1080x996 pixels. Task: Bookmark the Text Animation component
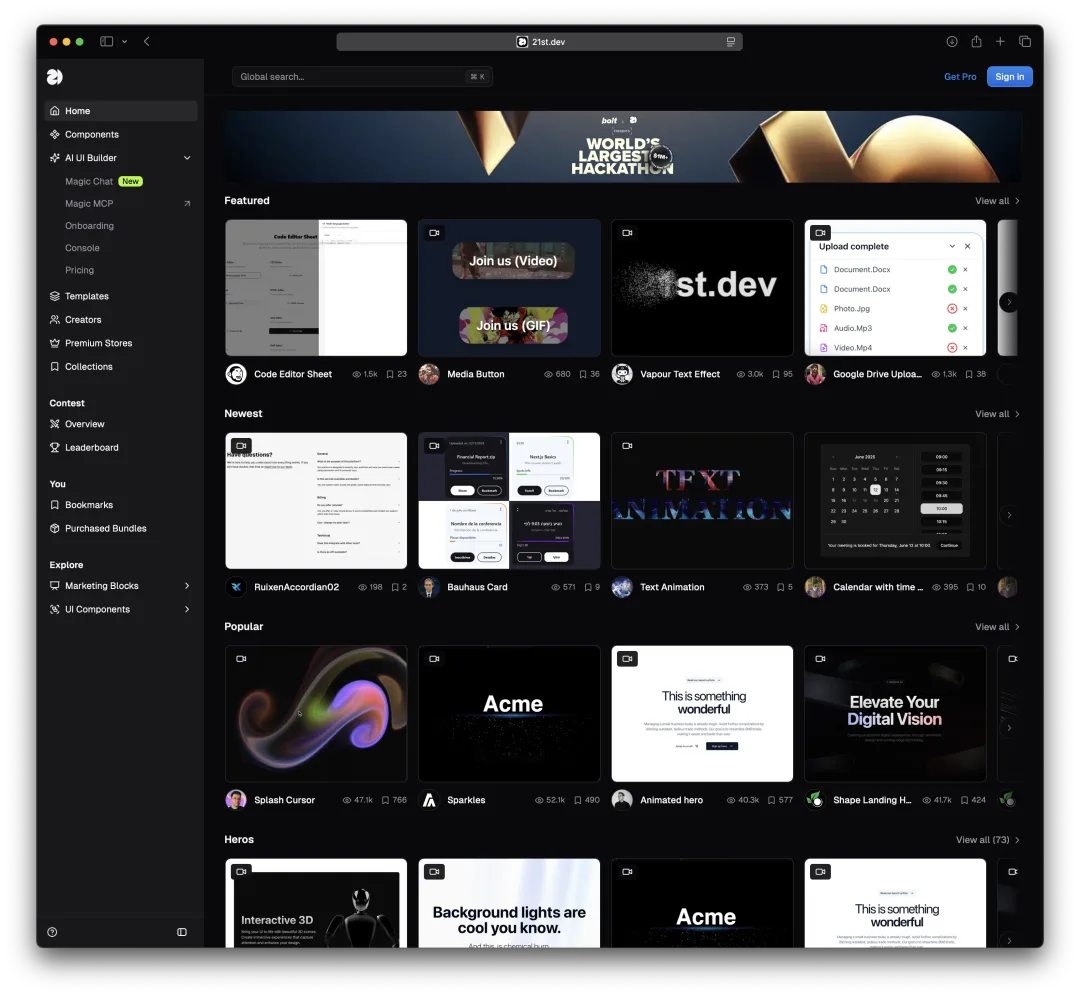[780, 587]
